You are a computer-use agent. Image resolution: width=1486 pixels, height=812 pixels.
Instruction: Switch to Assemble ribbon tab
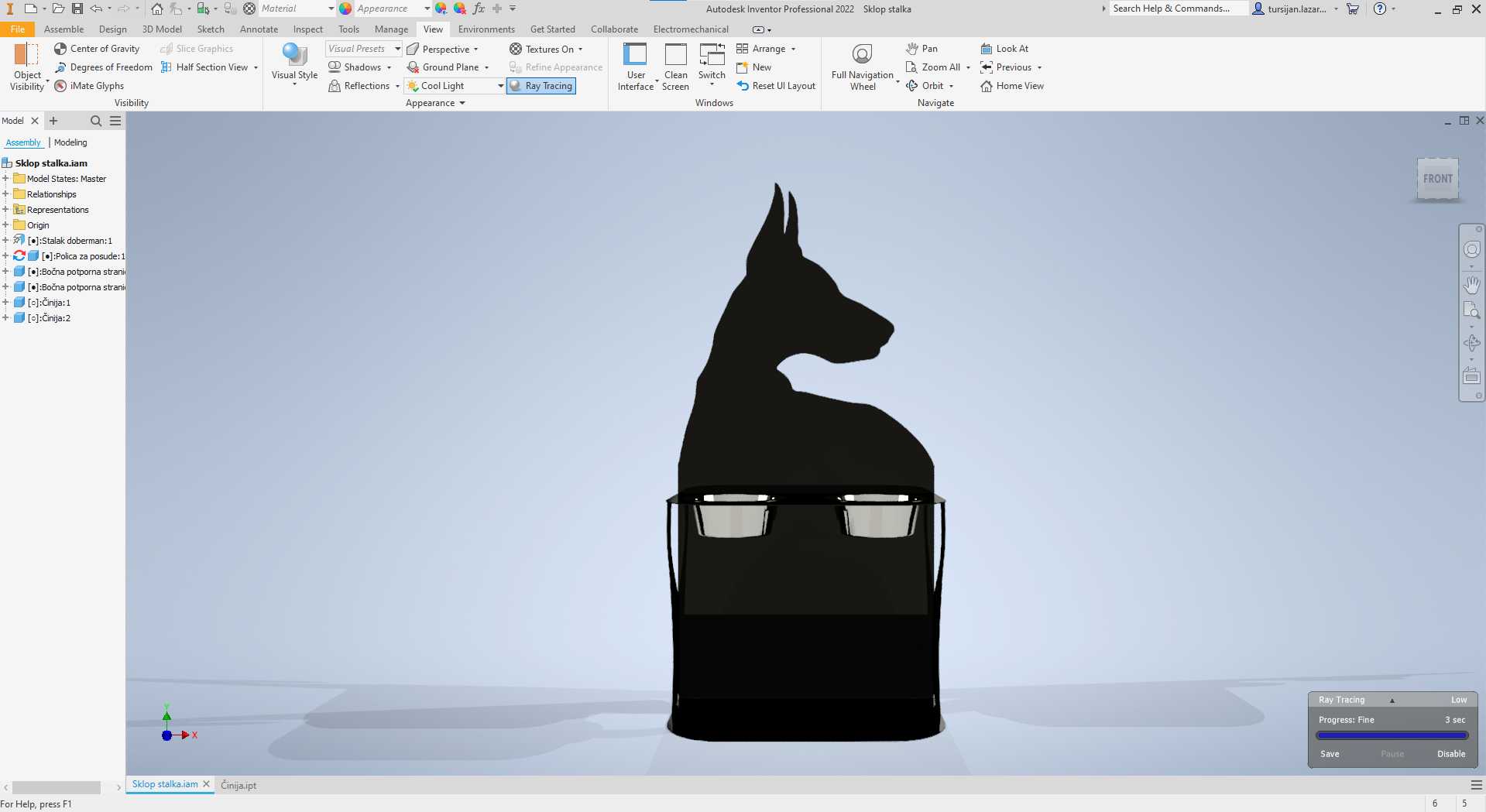[x=63, y=29]
